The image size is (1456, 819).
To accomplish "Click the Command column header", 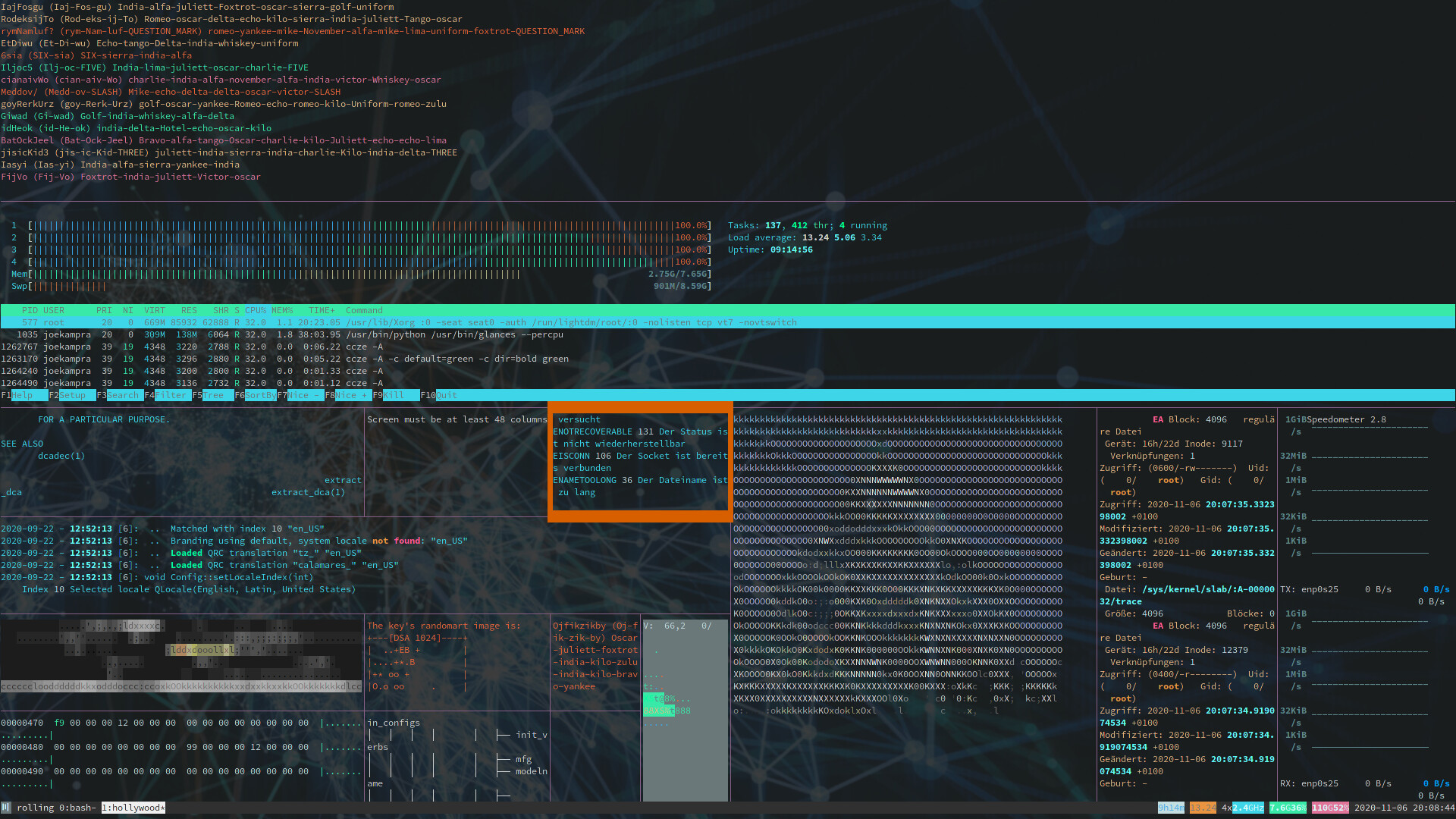I will click(364, 310).
